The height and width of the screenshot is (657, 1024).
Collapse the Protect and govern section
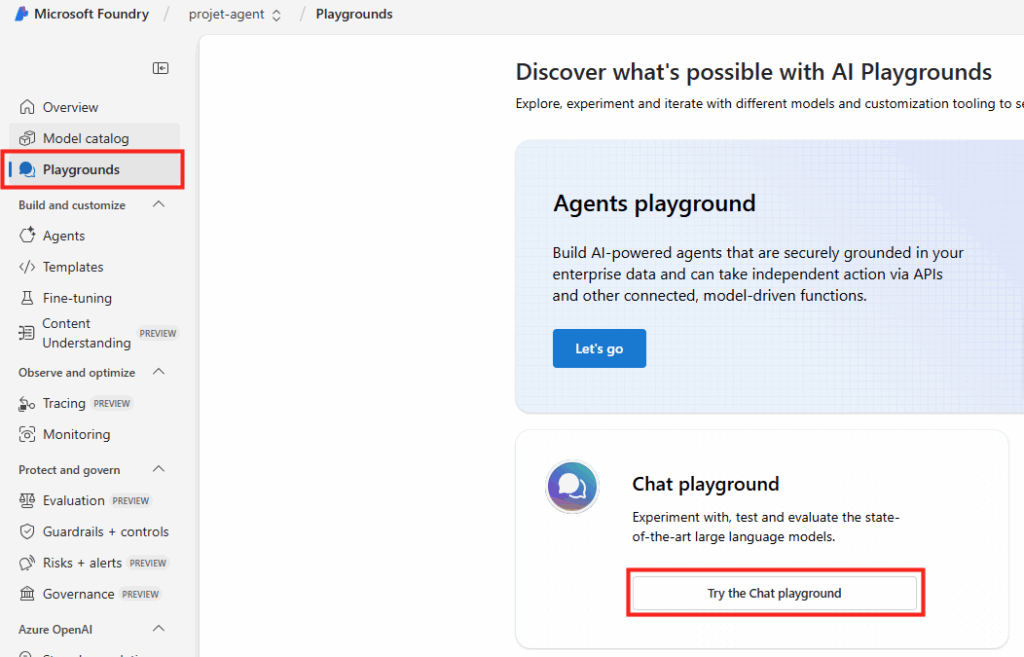pos(158,470)
